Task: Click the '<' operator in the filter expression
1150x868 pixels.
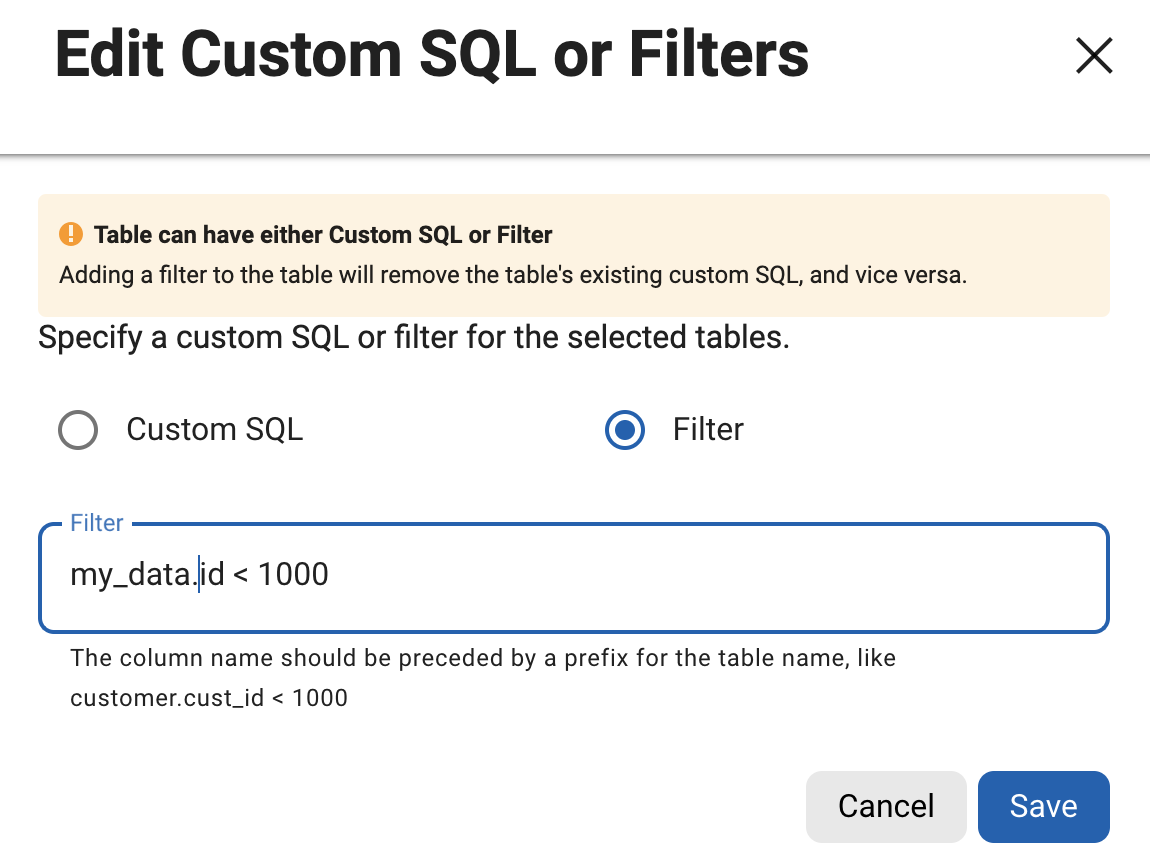Action: pyautogui.click(x=240, y=576)
